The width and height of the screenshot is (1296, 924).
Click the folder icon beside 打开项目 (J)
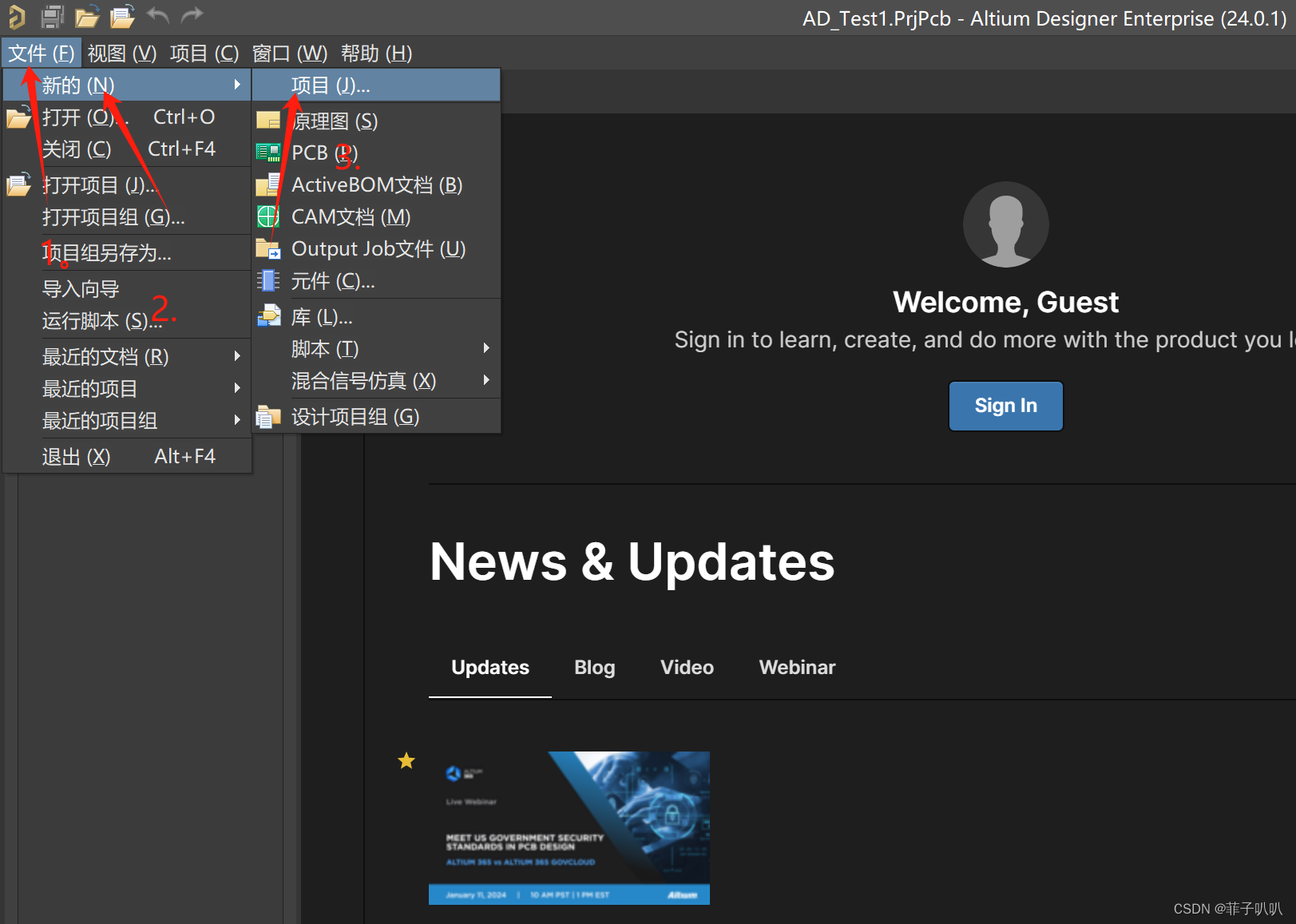pyautogui.click(x=18, y=184)
